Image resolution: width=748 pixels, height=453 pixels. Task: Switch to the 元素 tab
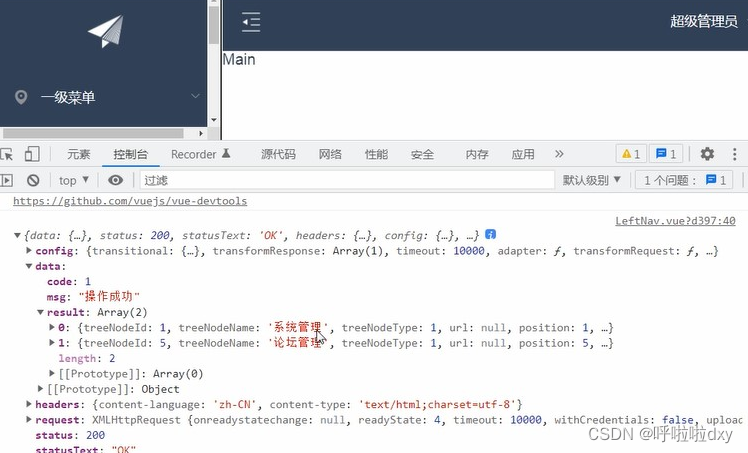(79, 154)
